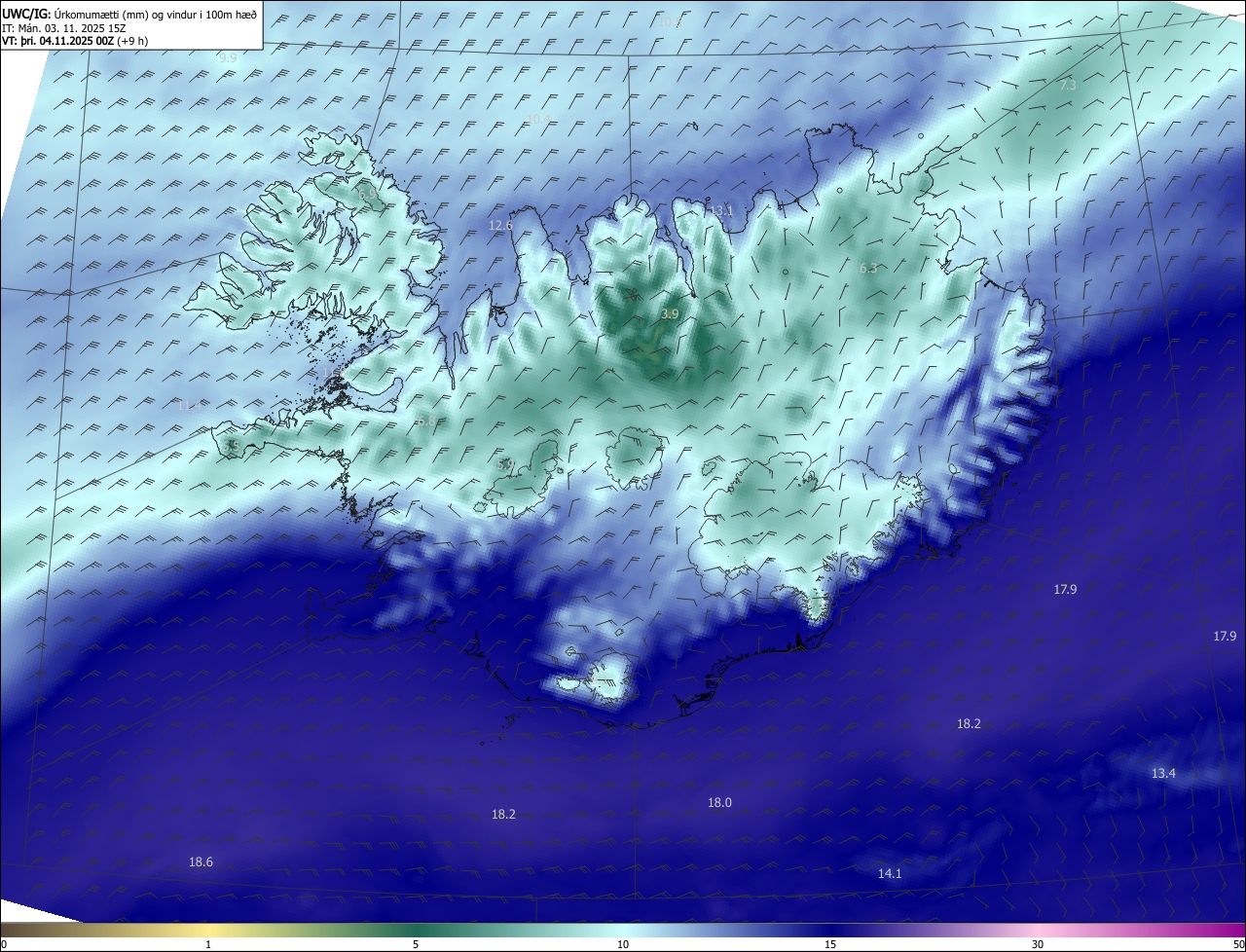Click the 6.8 value label

tap(425, 421)
